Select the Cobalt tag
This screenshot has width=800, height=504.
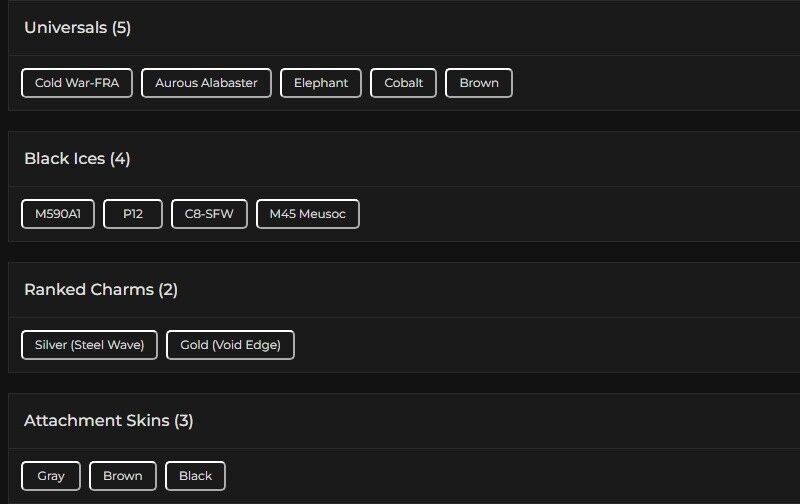click(404, 83)
